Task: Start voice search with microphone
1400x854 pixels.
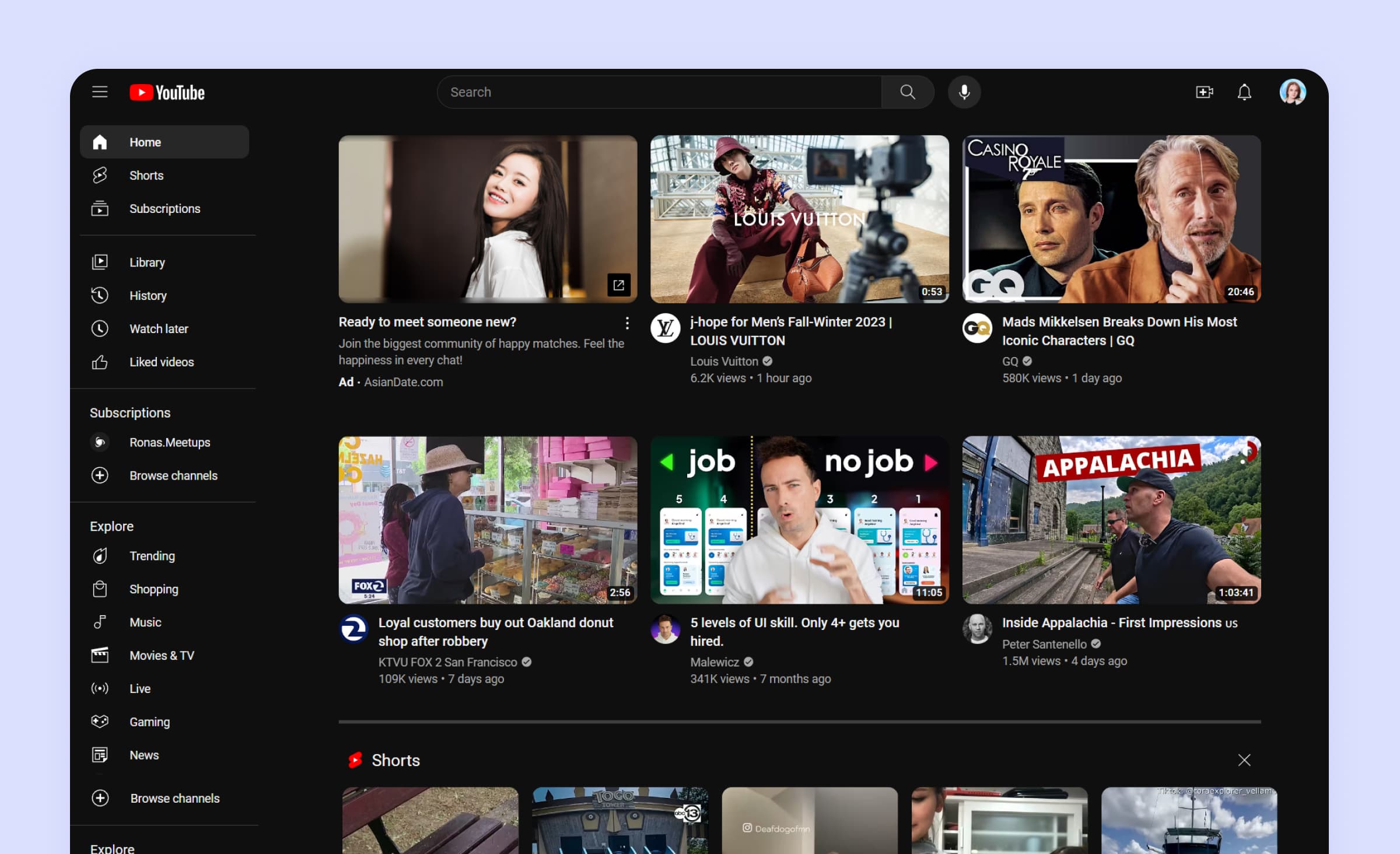Action: coord(964,92)
